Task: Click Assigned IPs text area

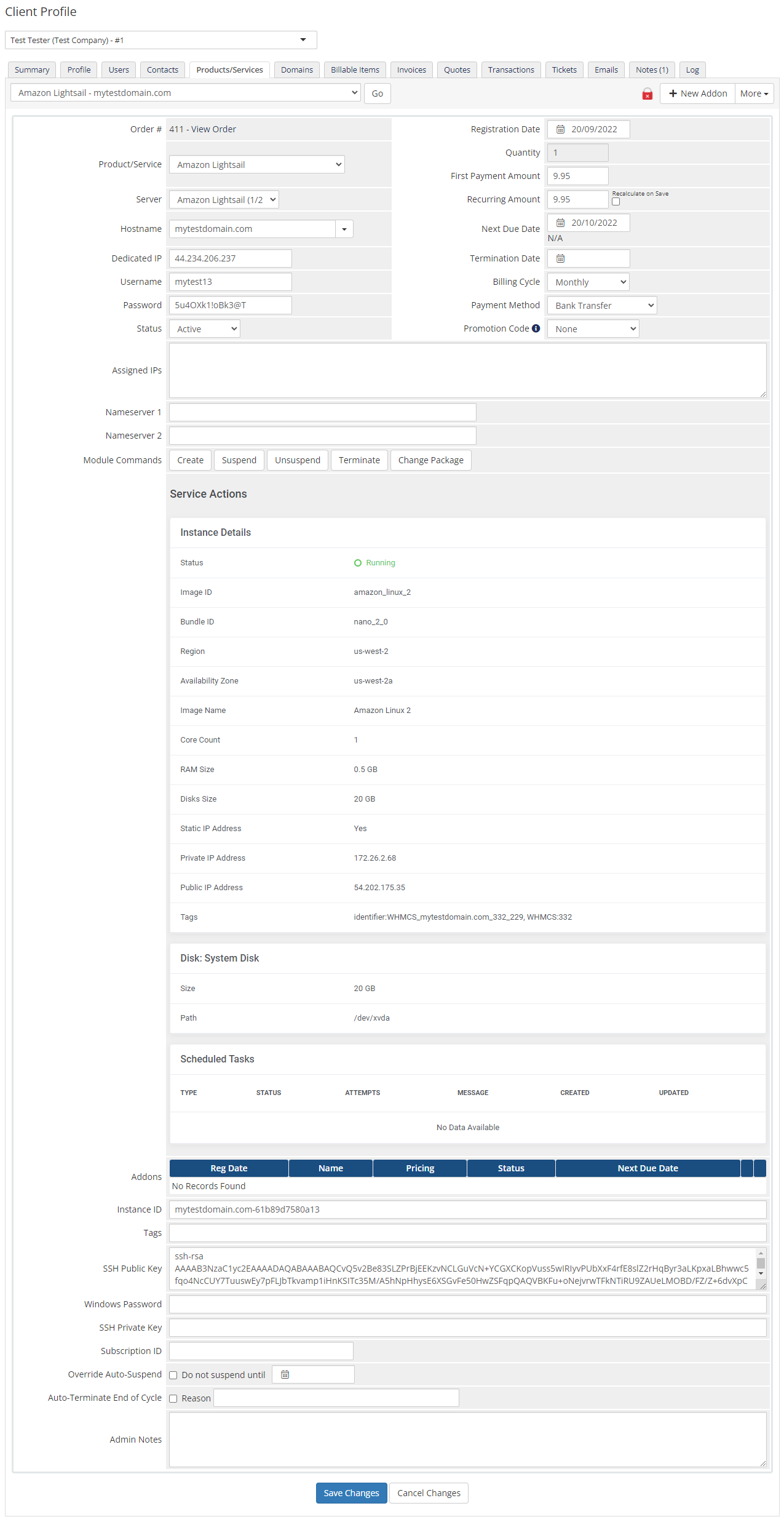Action: tap(468, 370)
